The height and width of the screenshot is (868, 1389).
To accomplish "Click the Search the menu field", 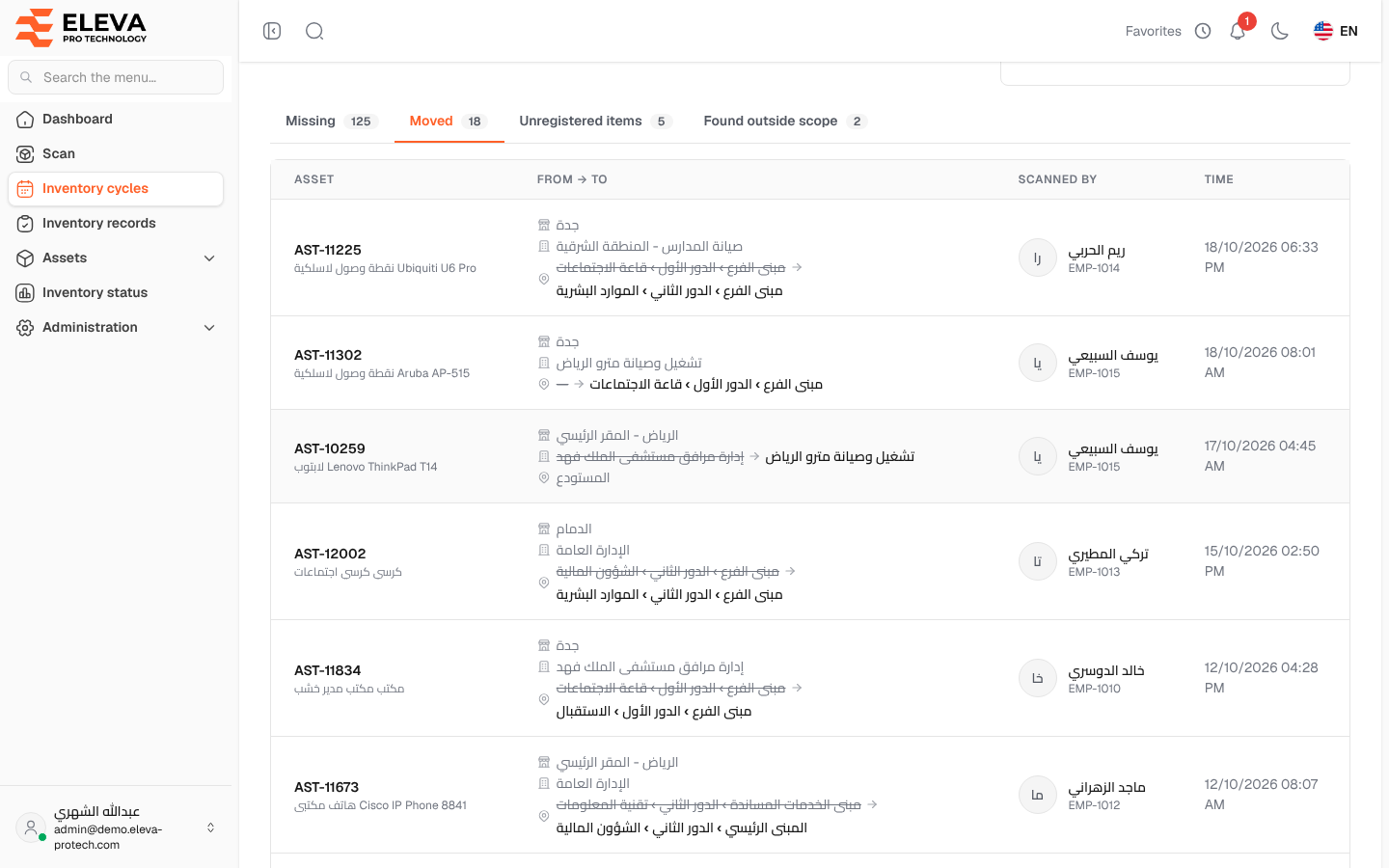I will [x=116, y=77].
